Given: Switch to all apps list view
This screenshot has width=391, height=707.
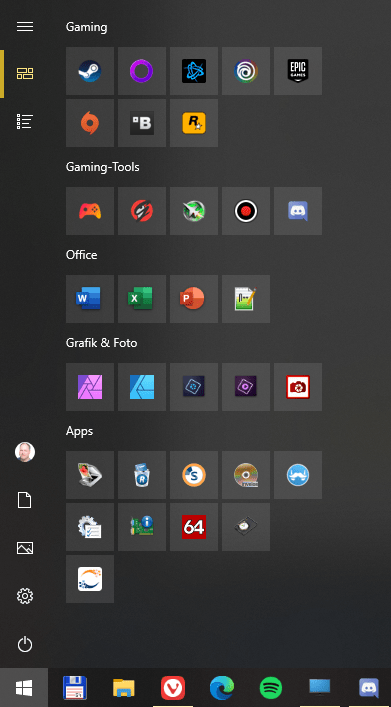Looking at the screenshot, I should (25, 121).
